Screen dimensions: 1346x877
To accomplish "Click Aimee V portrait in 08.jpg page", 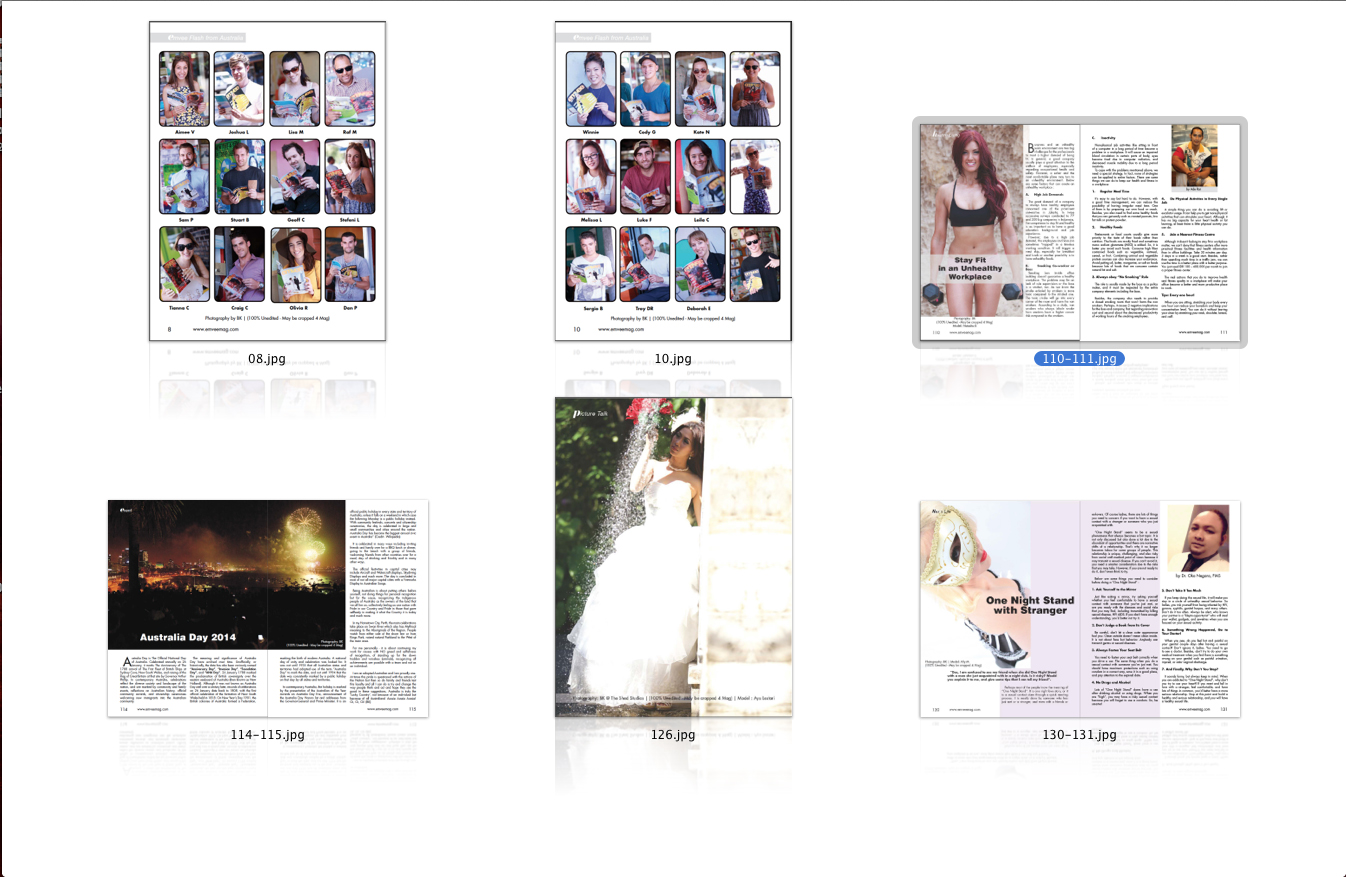I will pos(184,88).
